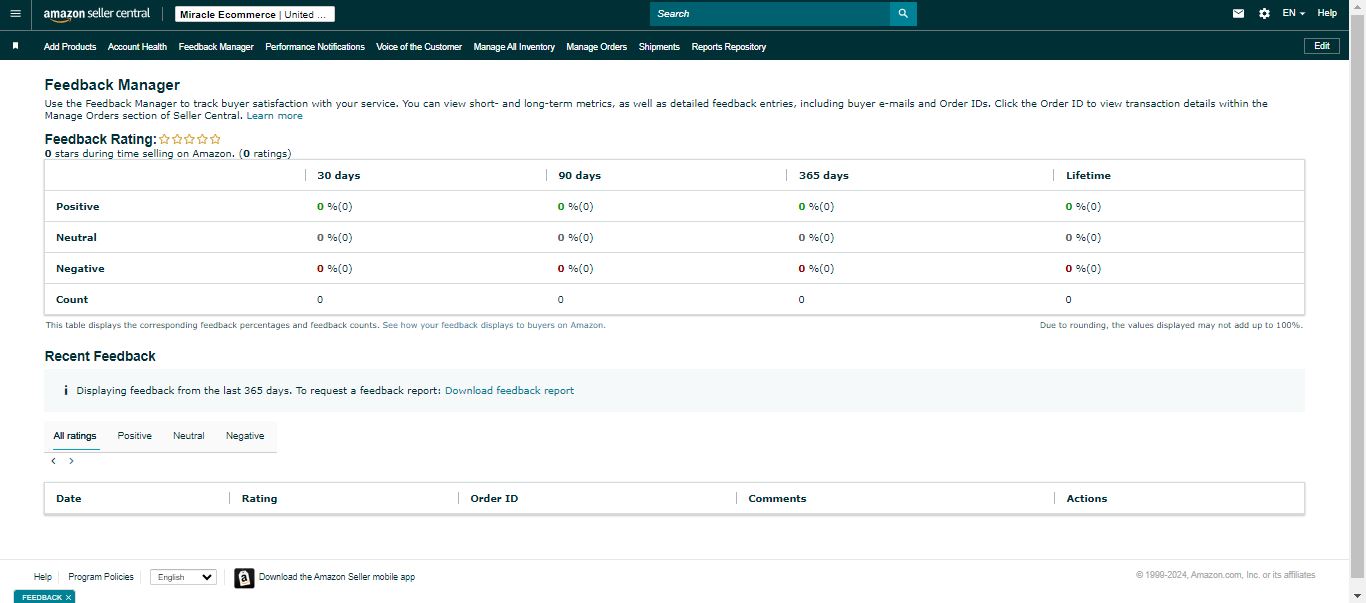Image resolution: width=1366 pixels, height=603 pixels.
Task: Open Manage All Inventory nav item
Action: tap(514, 47)
